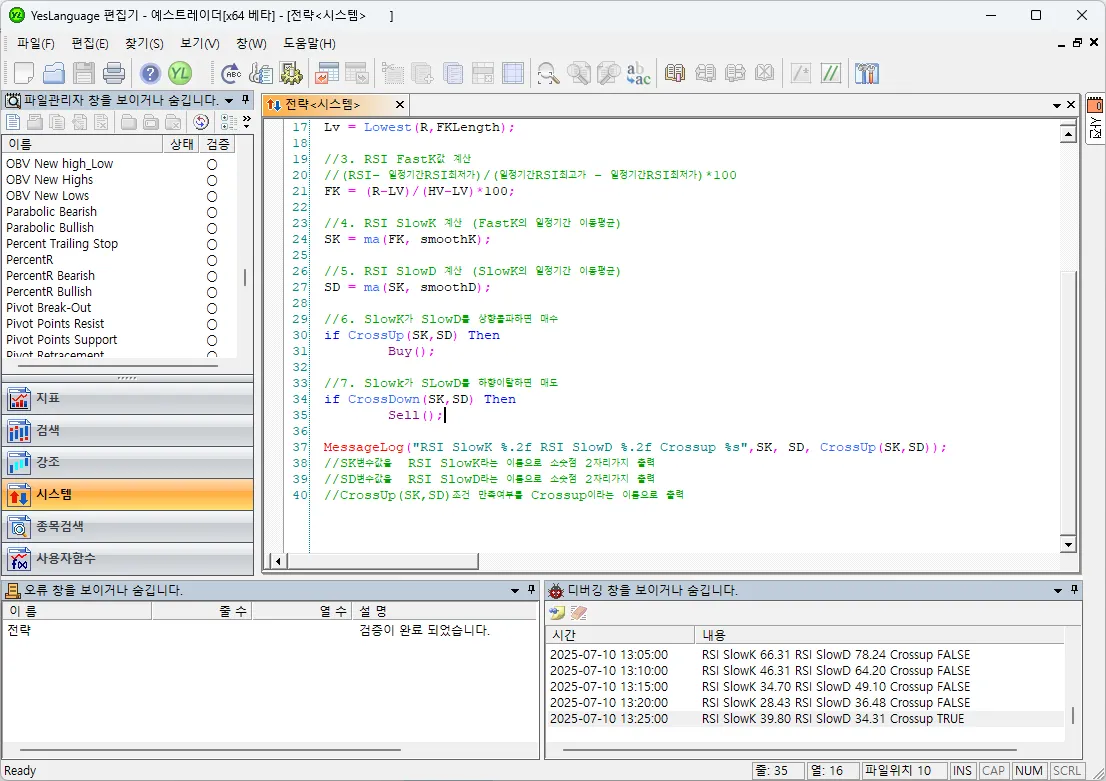The width and height of the screenshot is (1106, 781).
Task: Toggle verification circle for Pivot Break-Out
Action: (211, 308)
